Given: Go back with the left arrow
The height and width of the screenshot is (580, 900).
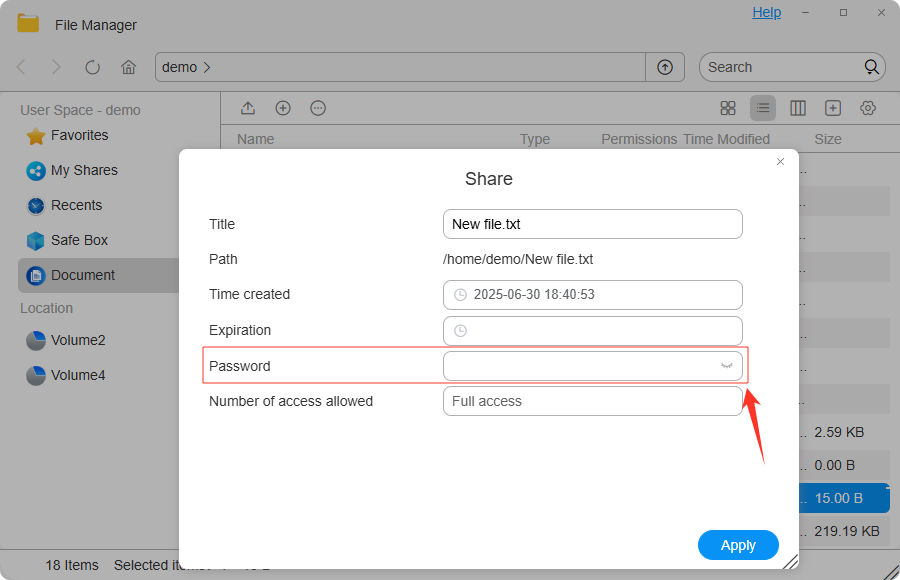Looking at the screenshot, I should pos(21,67).
